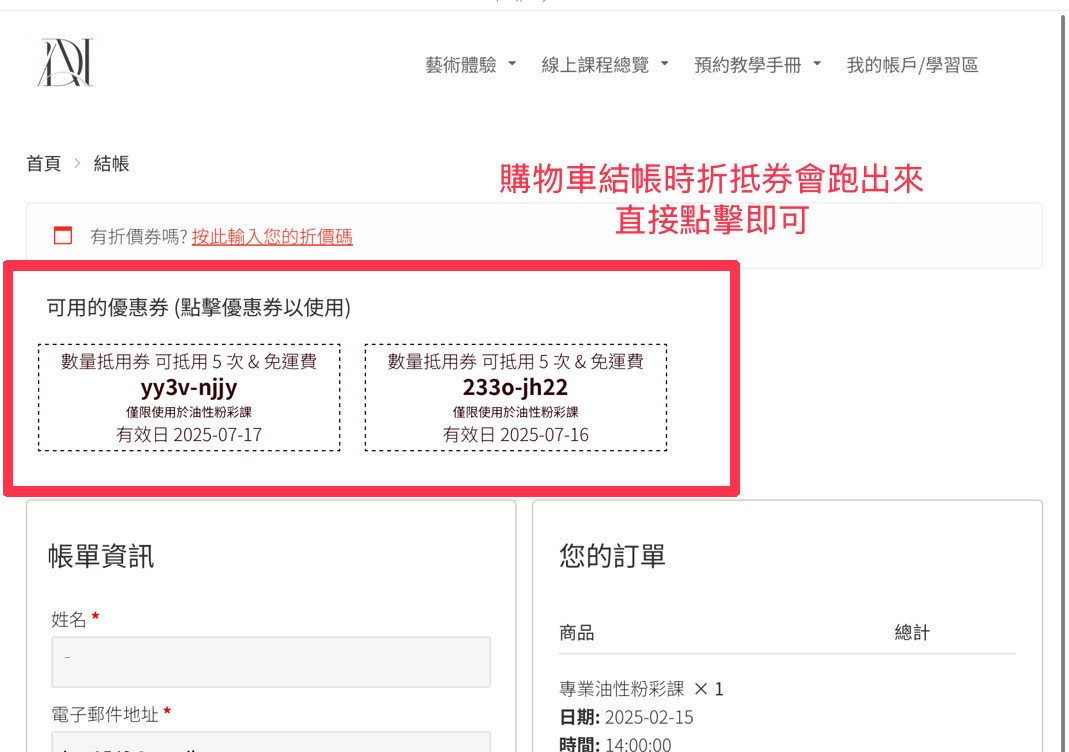Image resolution: width=1069 pixels, height=752 pixels.
Task: Click the 按此輸入您的折價碼 link
Action: pyautogui.click(x=272, y=237)
